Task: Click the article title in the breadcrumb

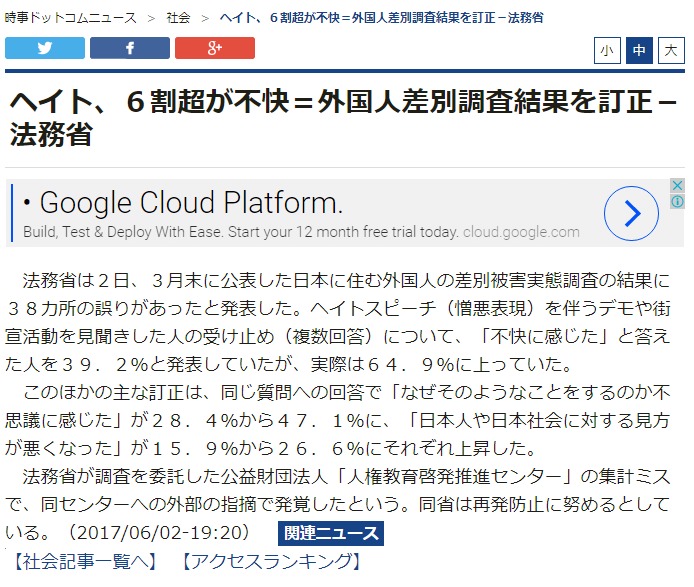Action: (380, 18)
